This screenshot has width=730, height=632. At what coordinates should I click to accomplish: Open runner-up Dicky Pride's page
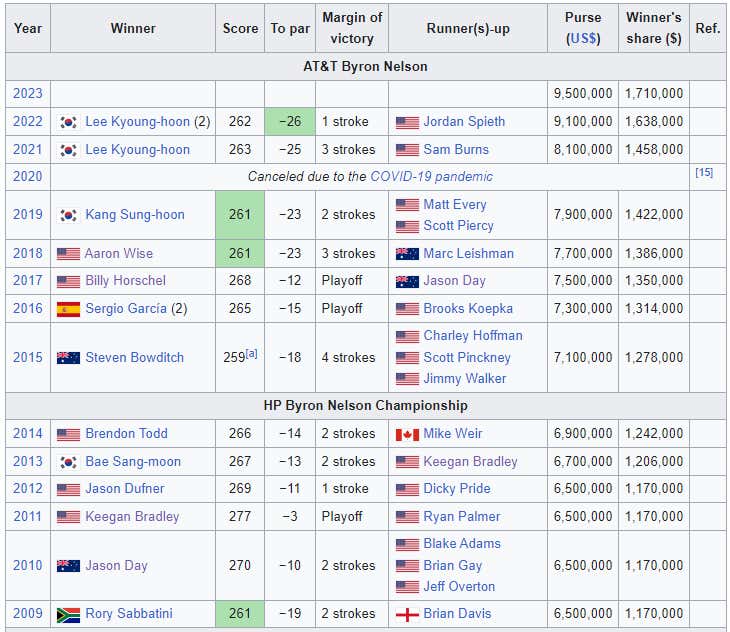(x=457, y=489)
